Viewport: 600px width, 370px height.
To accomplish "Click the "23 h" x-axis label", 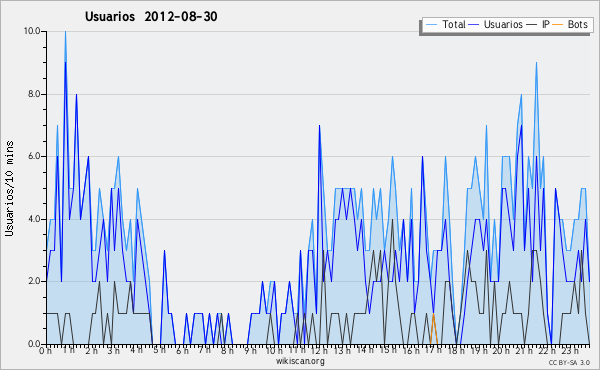I will click(x=570, y=351).
